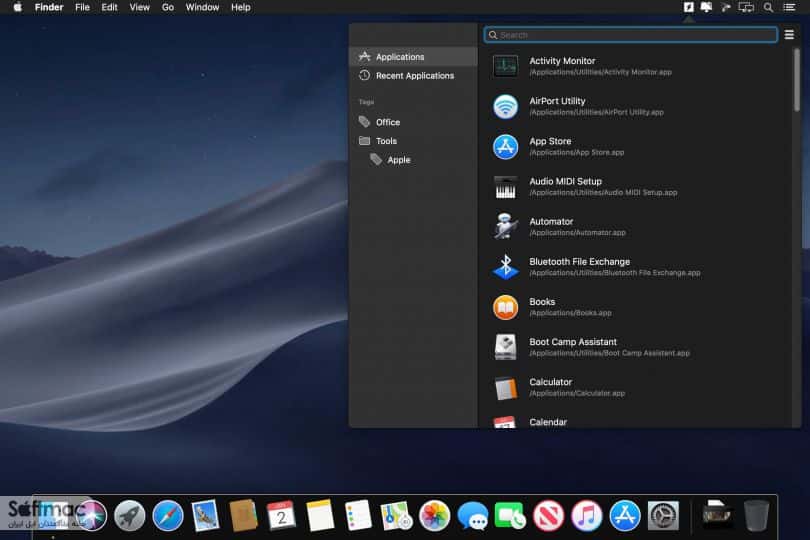The image size is (810, 540).
Task: Open Activity Monitor from the app list
Action: click(635, 66)
